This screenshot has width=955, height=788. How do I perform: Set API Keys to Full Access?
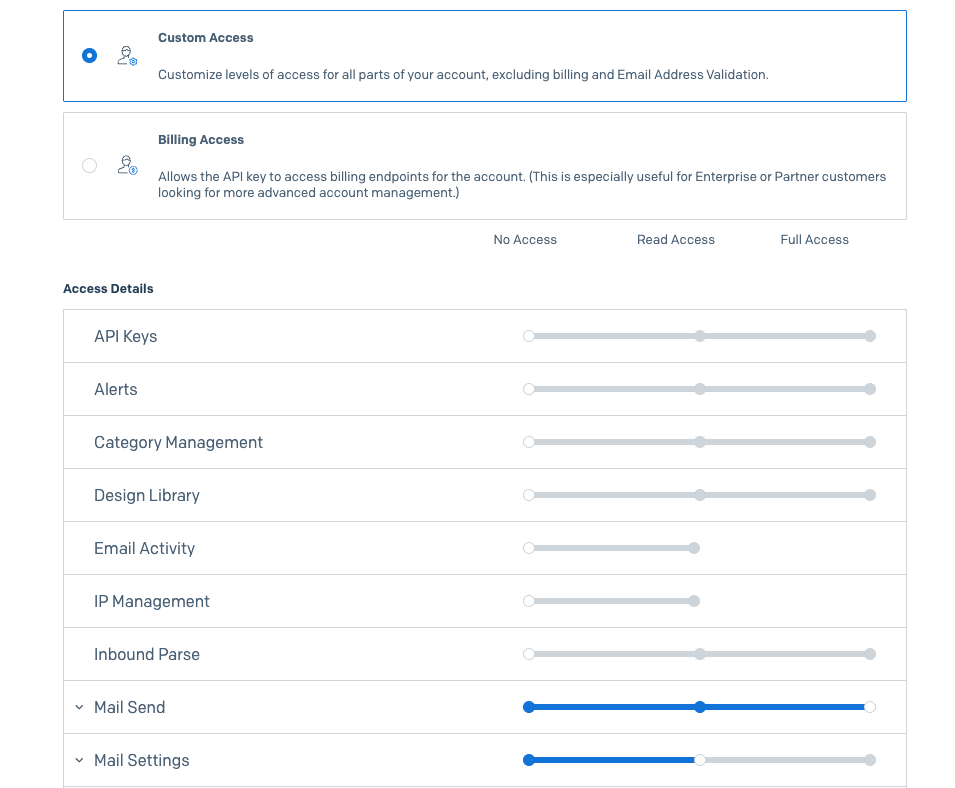(870, 336)
